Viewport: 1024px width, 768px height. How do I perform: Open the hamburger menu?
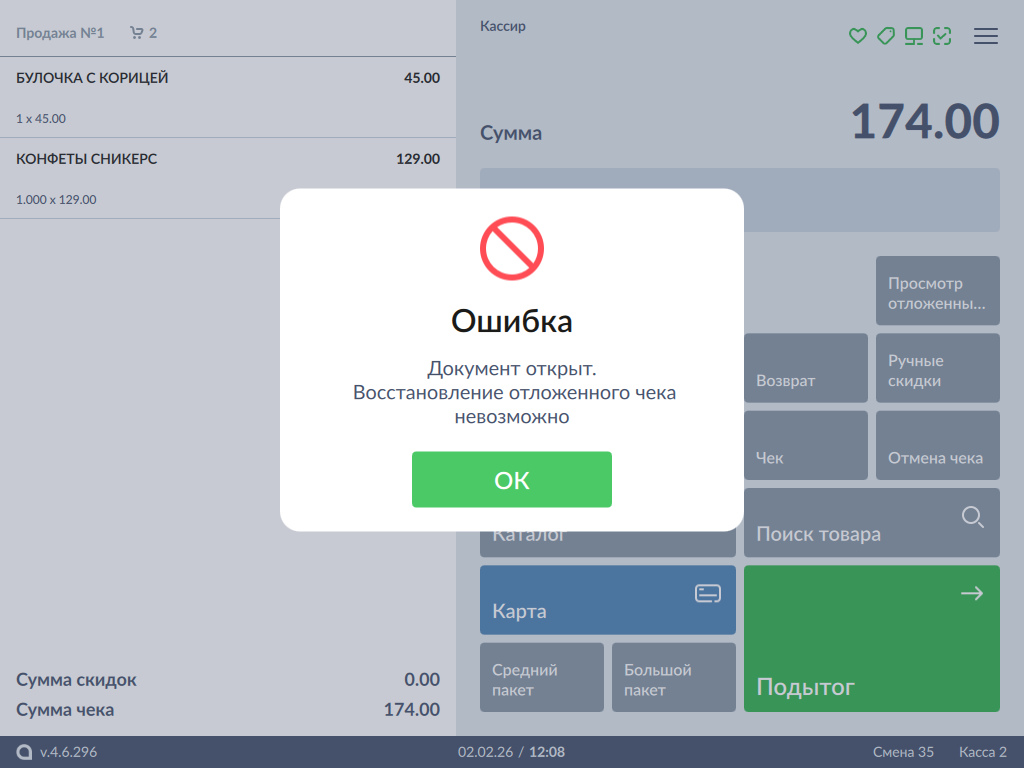tap(986, 36)
